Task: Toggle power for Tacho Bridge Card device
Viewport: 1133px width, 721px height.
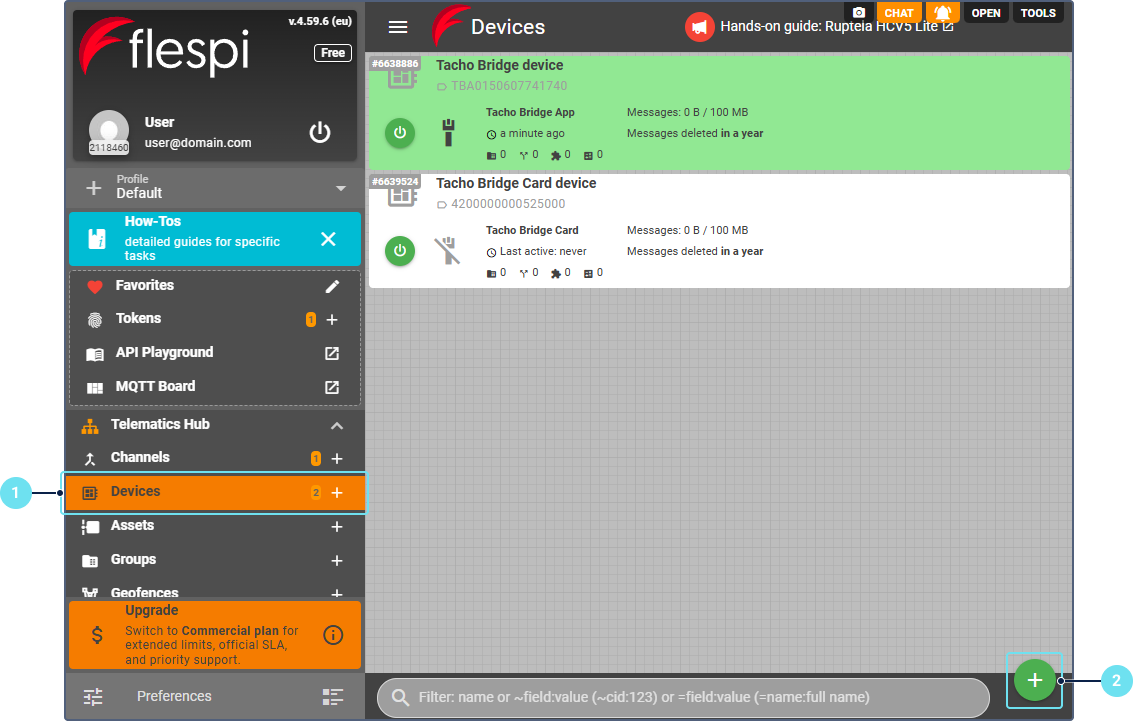Action: tap(400, 251)
